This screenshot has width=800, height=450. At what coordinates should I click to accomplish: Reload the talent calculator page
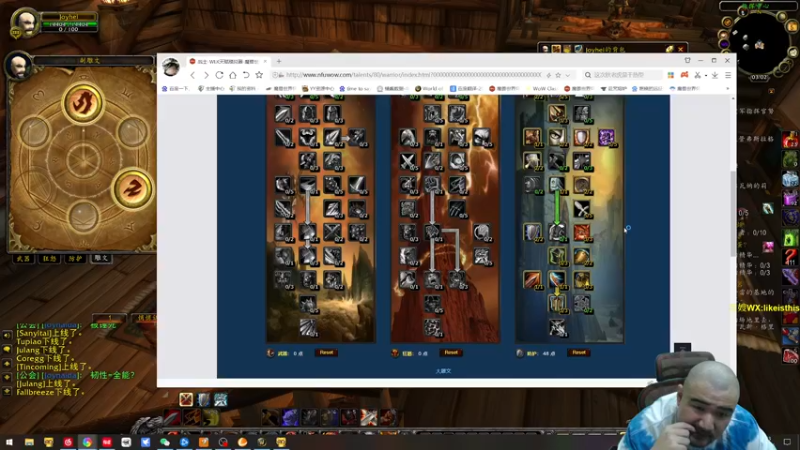pos(219,75)
